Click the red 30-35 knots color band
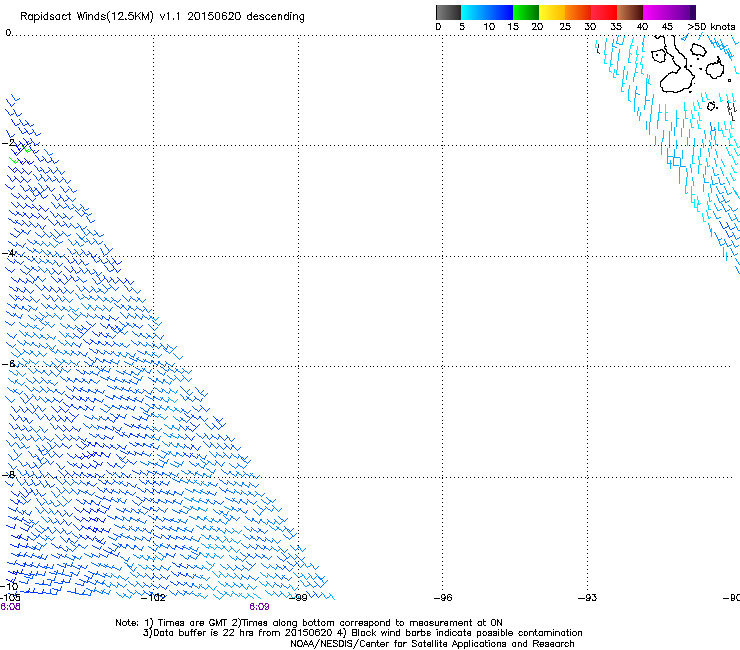 point(604,12)
